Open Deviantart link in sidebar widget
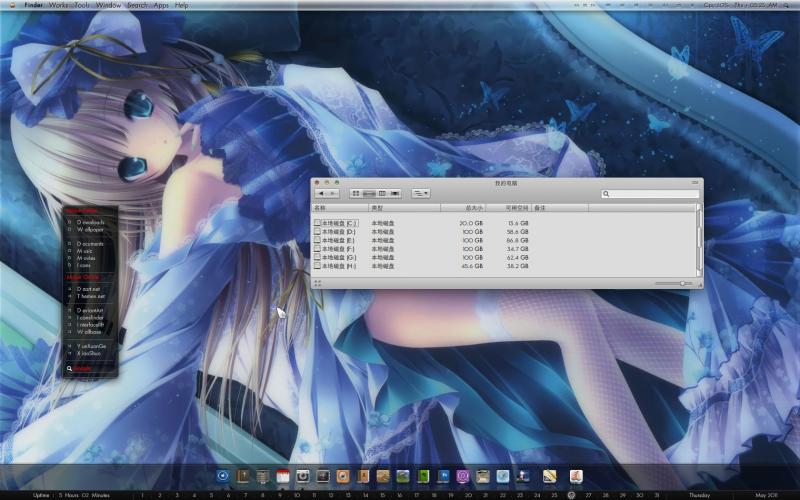The image size is (800, 500). point(90,310)
